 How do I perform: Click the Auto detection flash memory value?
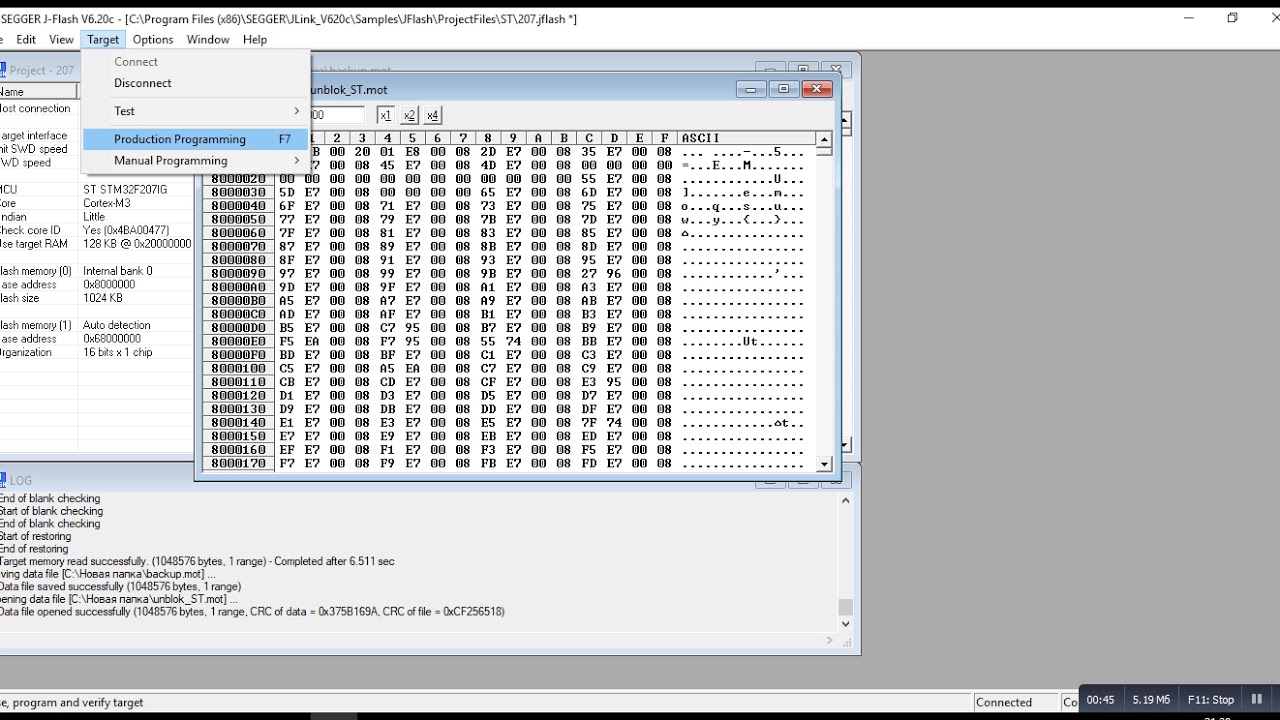(x=117, y=325)
